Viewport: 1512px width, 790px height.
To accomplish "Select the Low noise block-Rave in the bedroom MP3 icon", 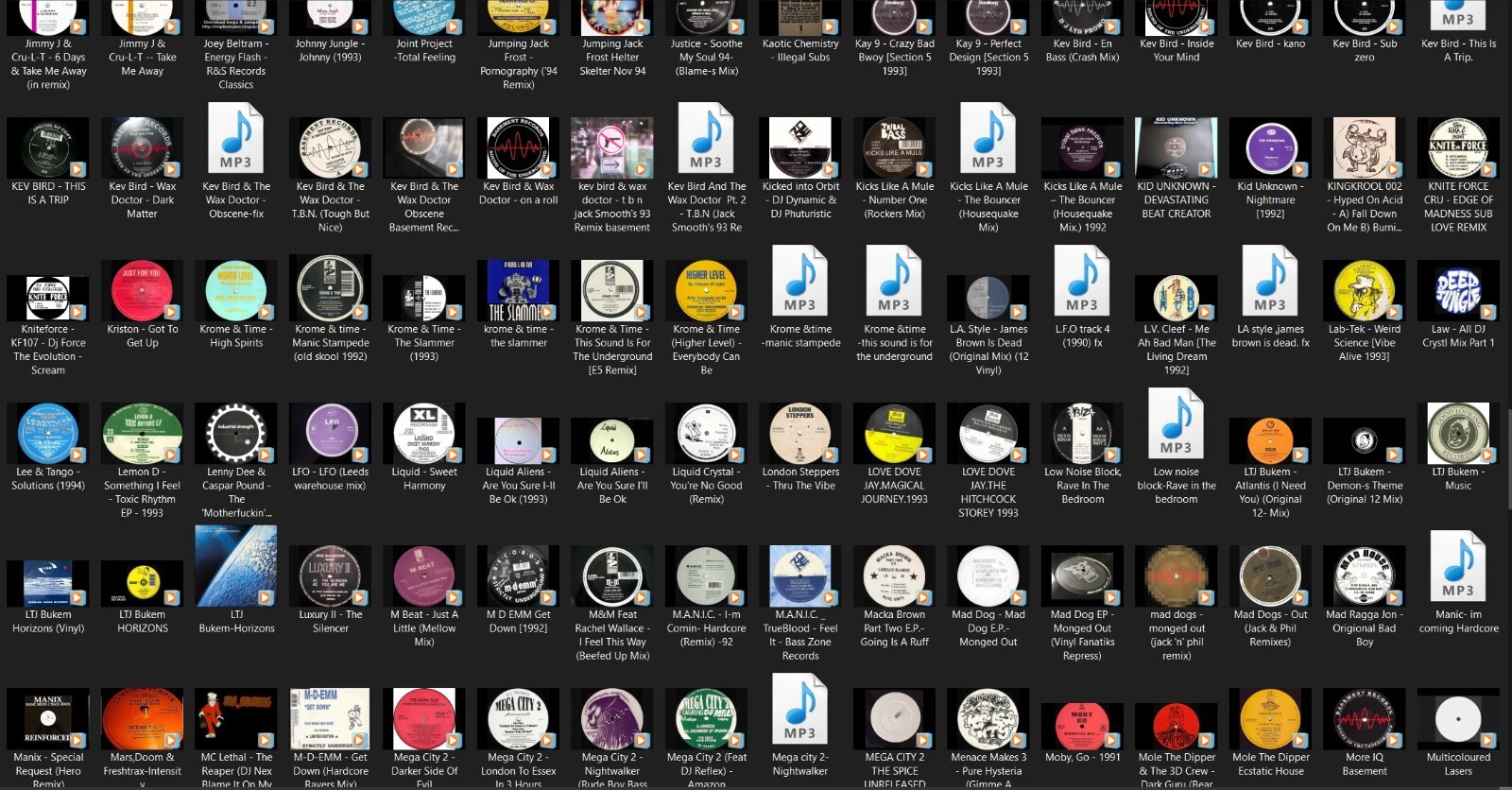I will click(x=1177, y=425).
